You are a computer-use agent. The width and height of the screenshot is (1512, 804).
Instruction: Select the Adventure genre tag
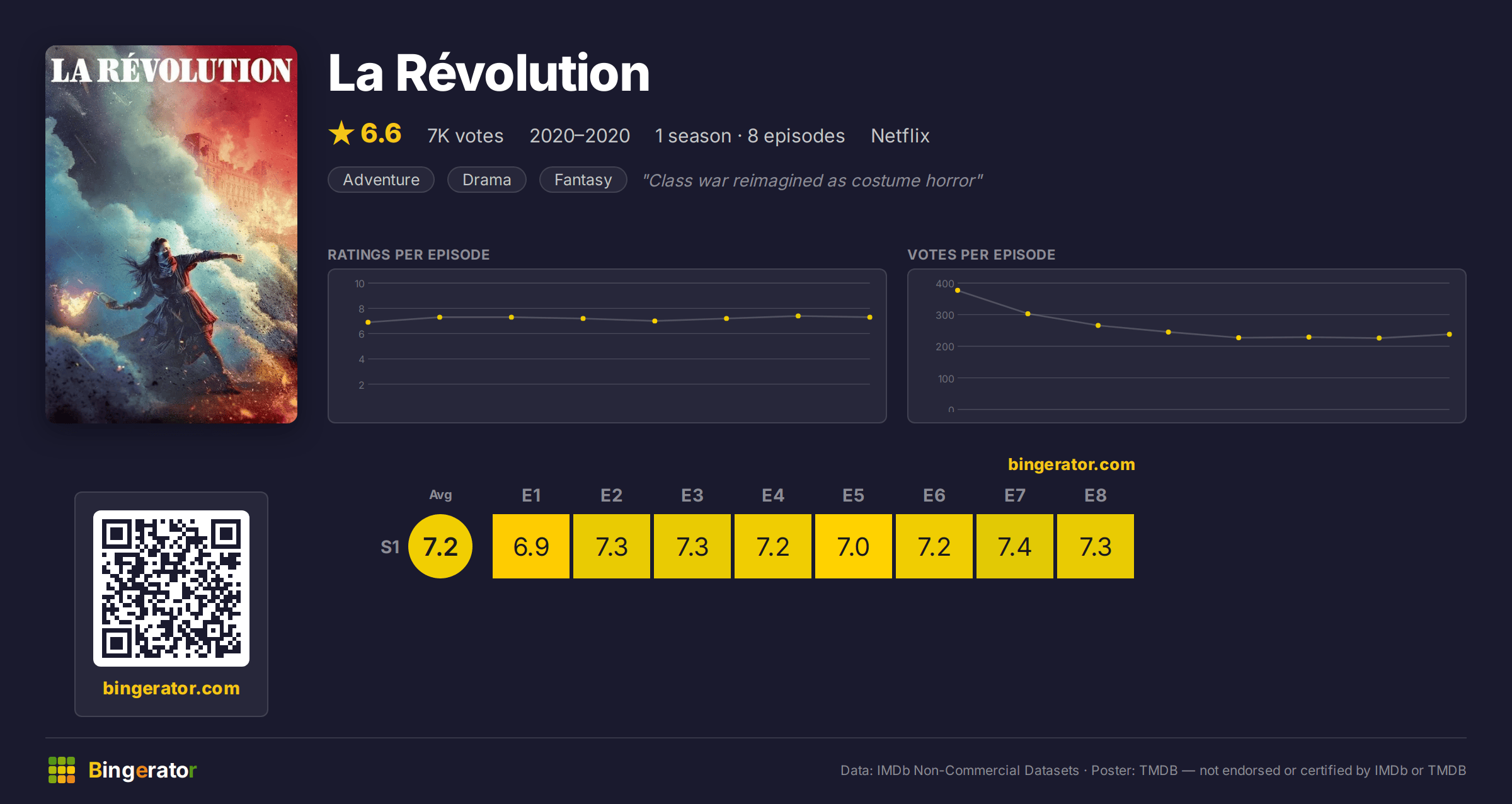point(381,180)
